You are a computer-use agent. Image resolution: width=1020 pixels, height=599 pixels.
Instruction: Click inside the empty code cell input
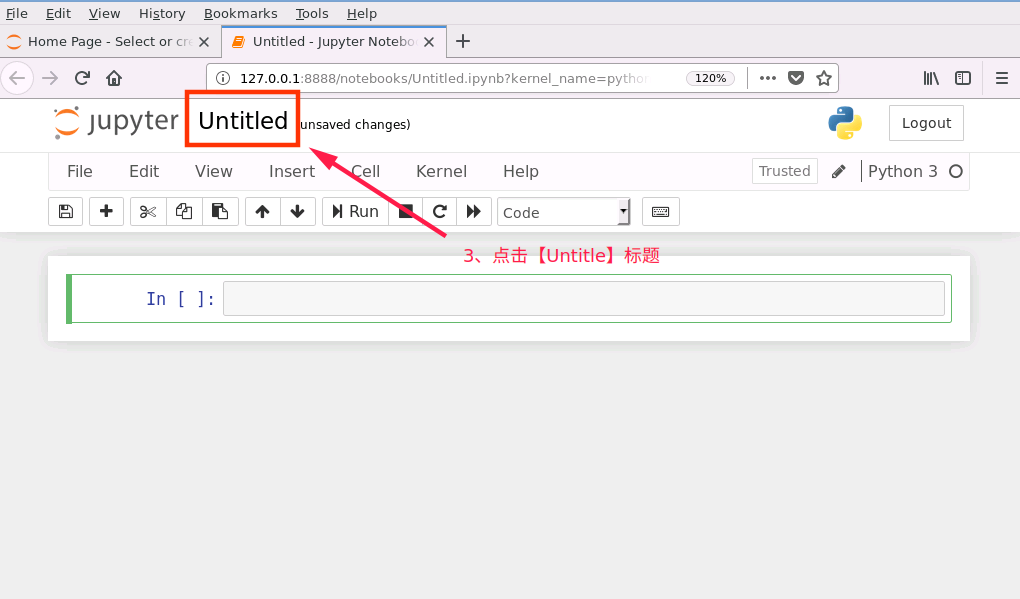pyautogui.click(x=584, y=299)
